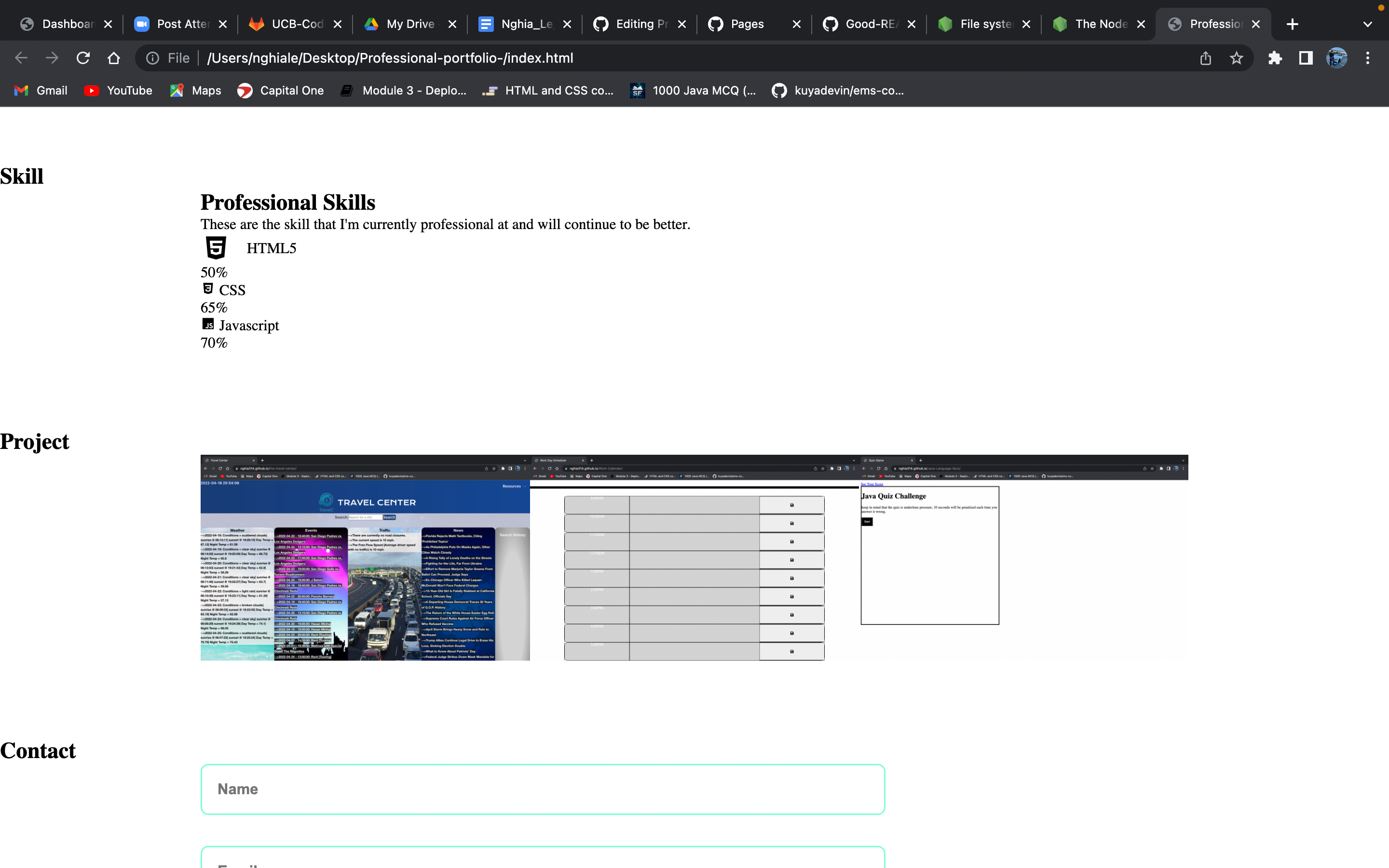The image size is (1389, 868).
Task: Click the browser Back arrow
Action: pyautogui.click(x=21, y=58)
